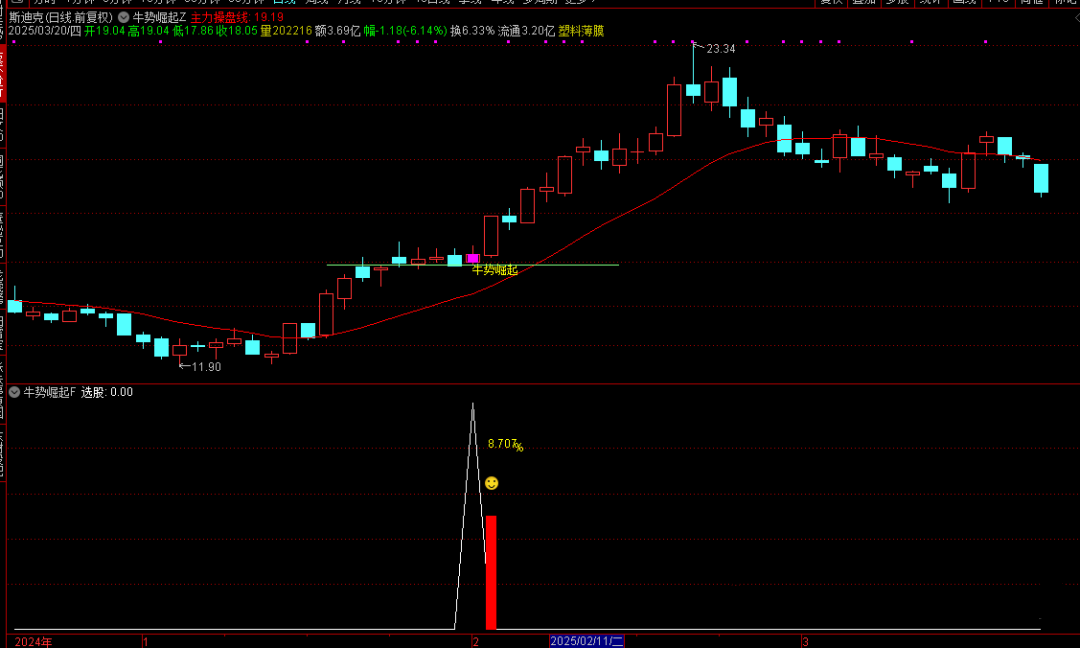This screenshot has width=1080, height=648.
Task: Click the red signal bar in sub-chart
Action: click(491, 572)
